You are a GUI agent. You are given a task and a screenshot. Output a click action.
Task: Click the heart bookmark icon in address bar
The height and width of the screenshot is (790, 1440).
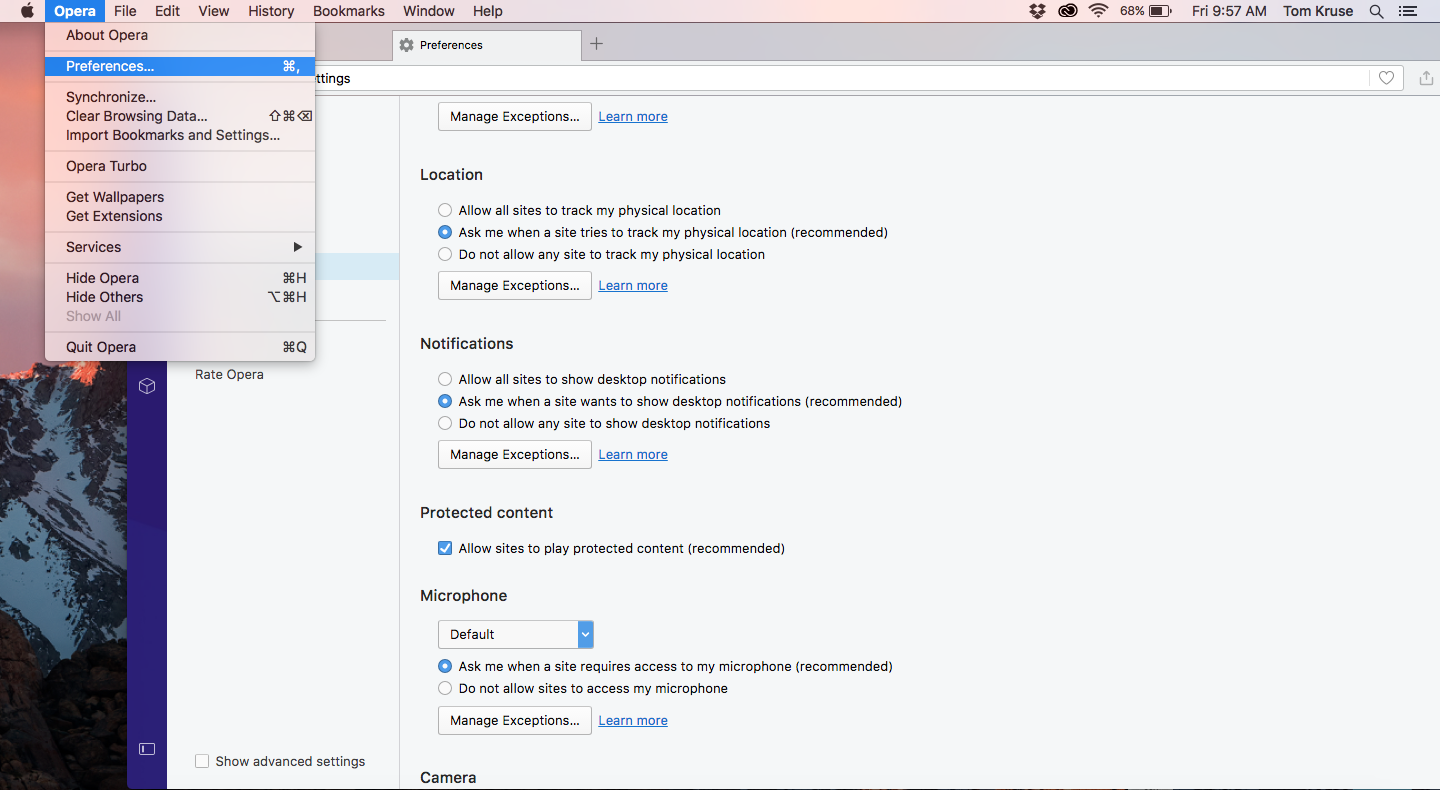point(1386,78)
